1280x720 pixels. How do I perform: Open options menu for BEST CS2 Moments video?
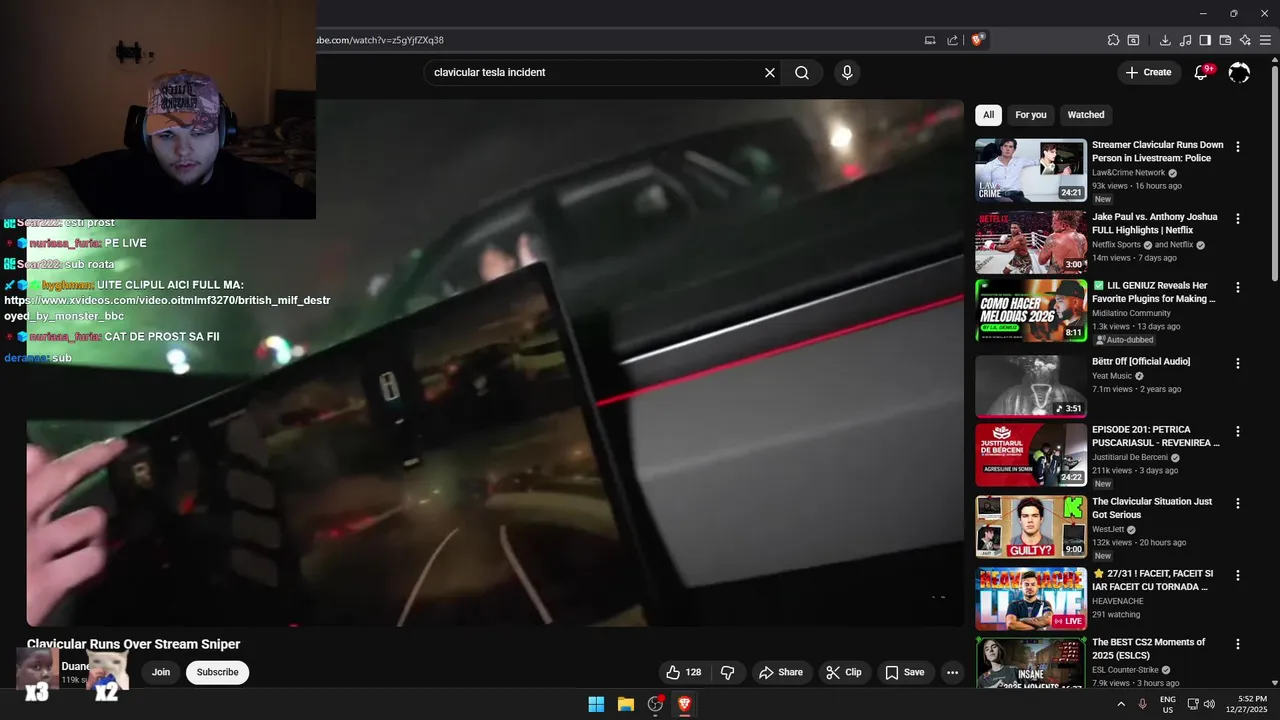[x=1238, y=644]
